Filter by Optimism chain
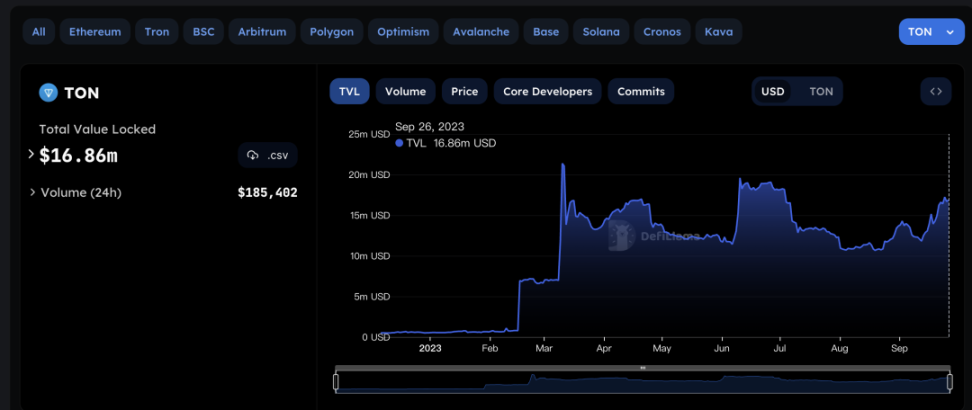 point(403,32)
